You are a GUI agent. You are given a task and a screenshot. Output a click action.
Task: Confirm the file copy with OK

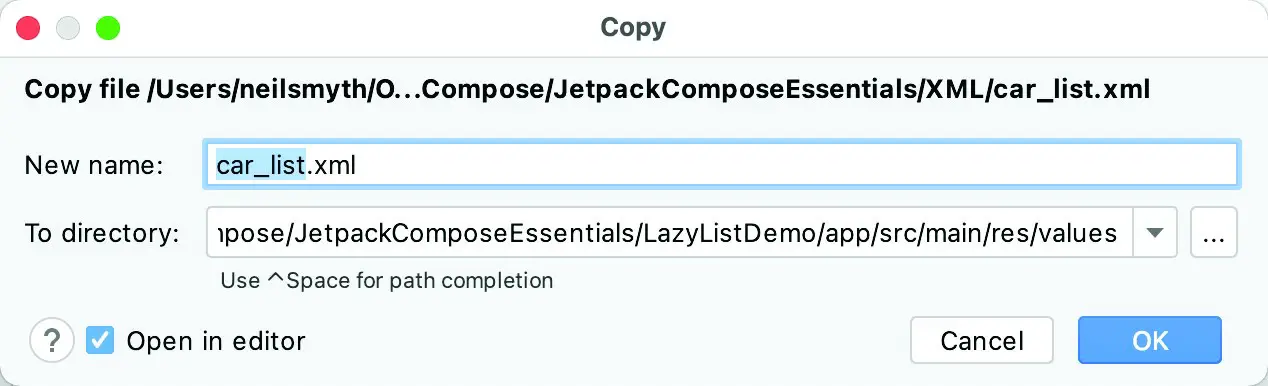(x=1150, y=340)
